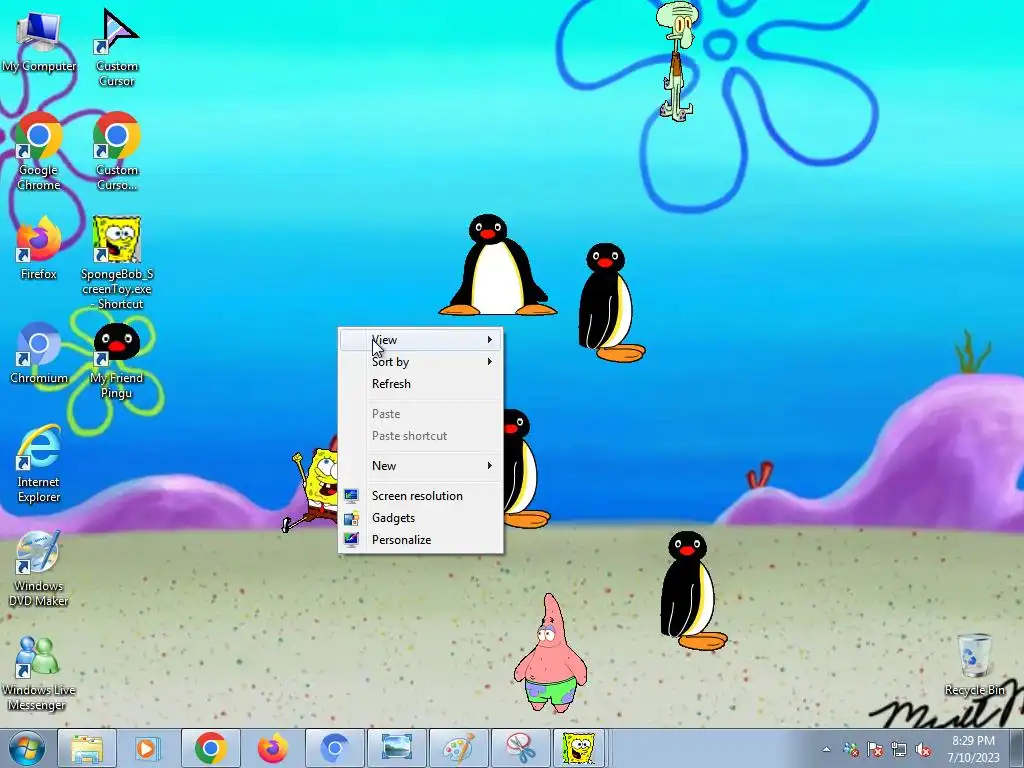The width and height of the screenshot is (1024, 768).
Task: Switch to Snipping Tool in the taskbar
Action: pos(520,748)
